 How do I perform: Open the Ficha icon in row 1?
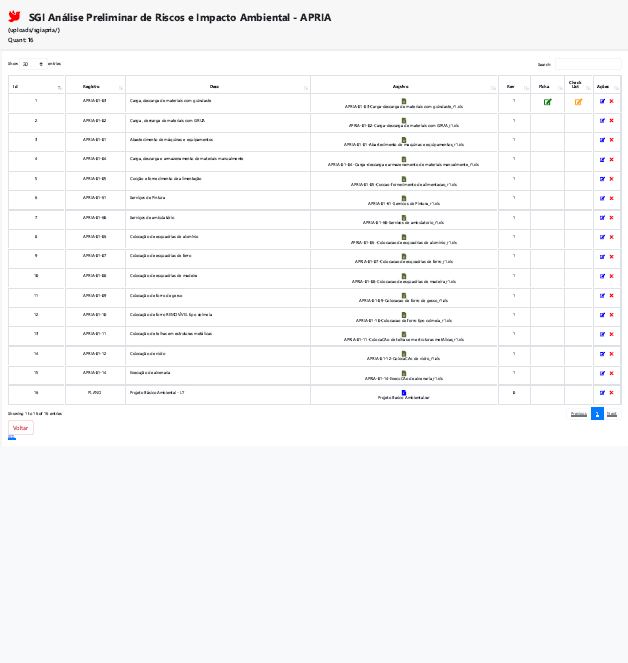point(547,101)
